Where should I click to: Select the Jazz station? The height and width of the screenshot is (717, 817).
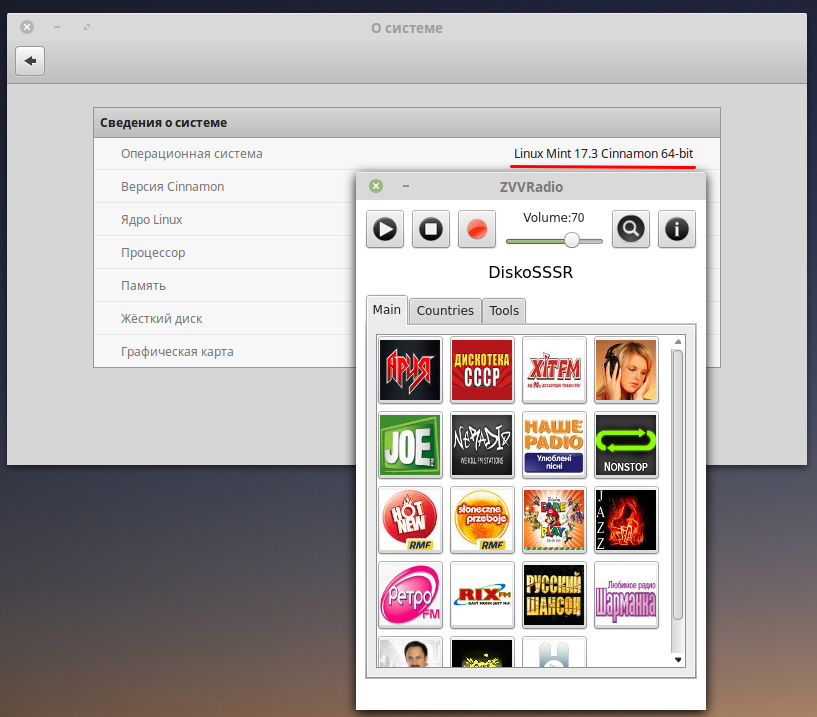click(x=626, y=520)
